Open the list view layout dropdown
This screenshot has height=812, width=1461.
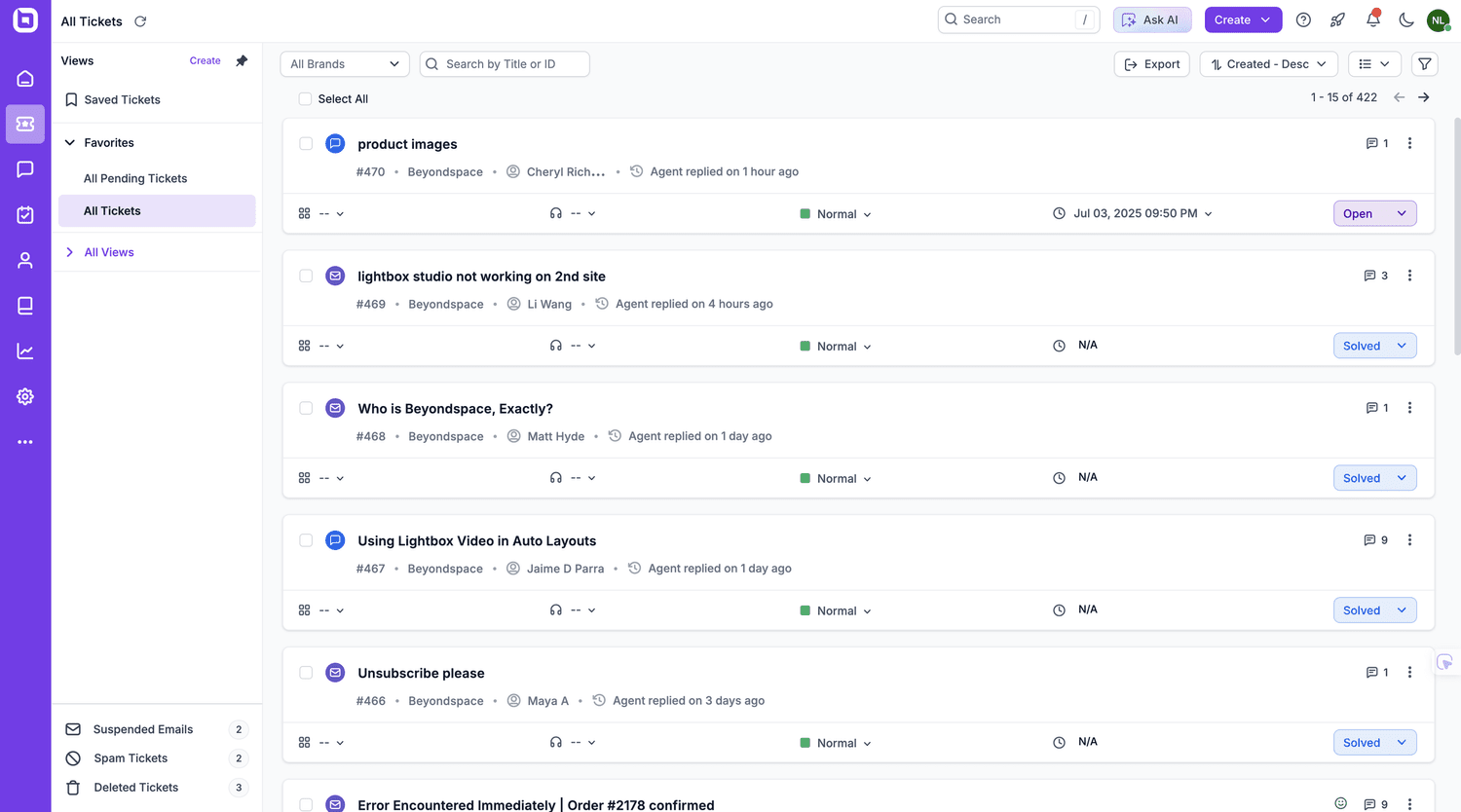click(1374, 64)
